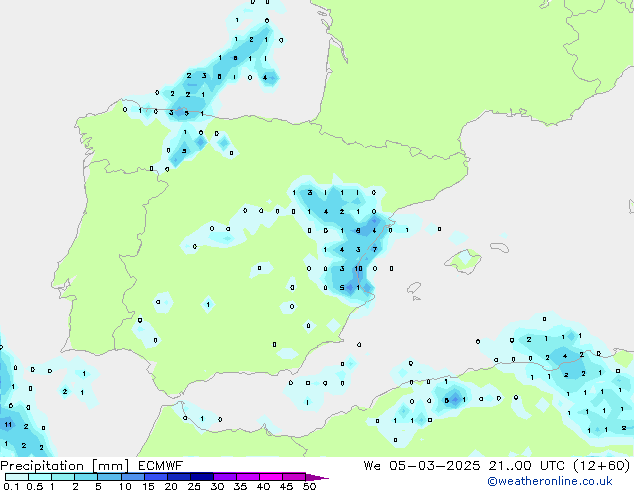Click the lightest legend swatch between 0.1 and 0.5

(x=17, y=477)
